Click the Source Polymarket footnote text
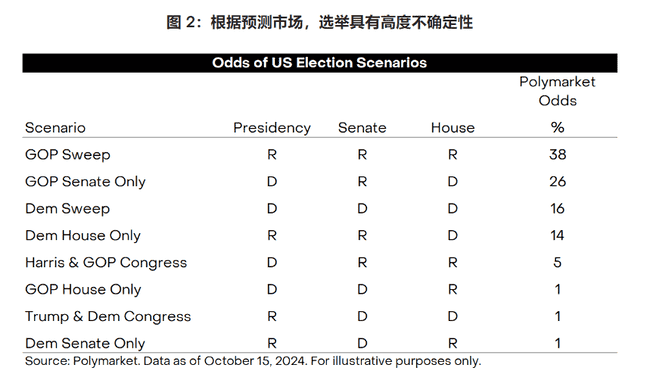Screen dimensions: 650x374 coord(253,361)
